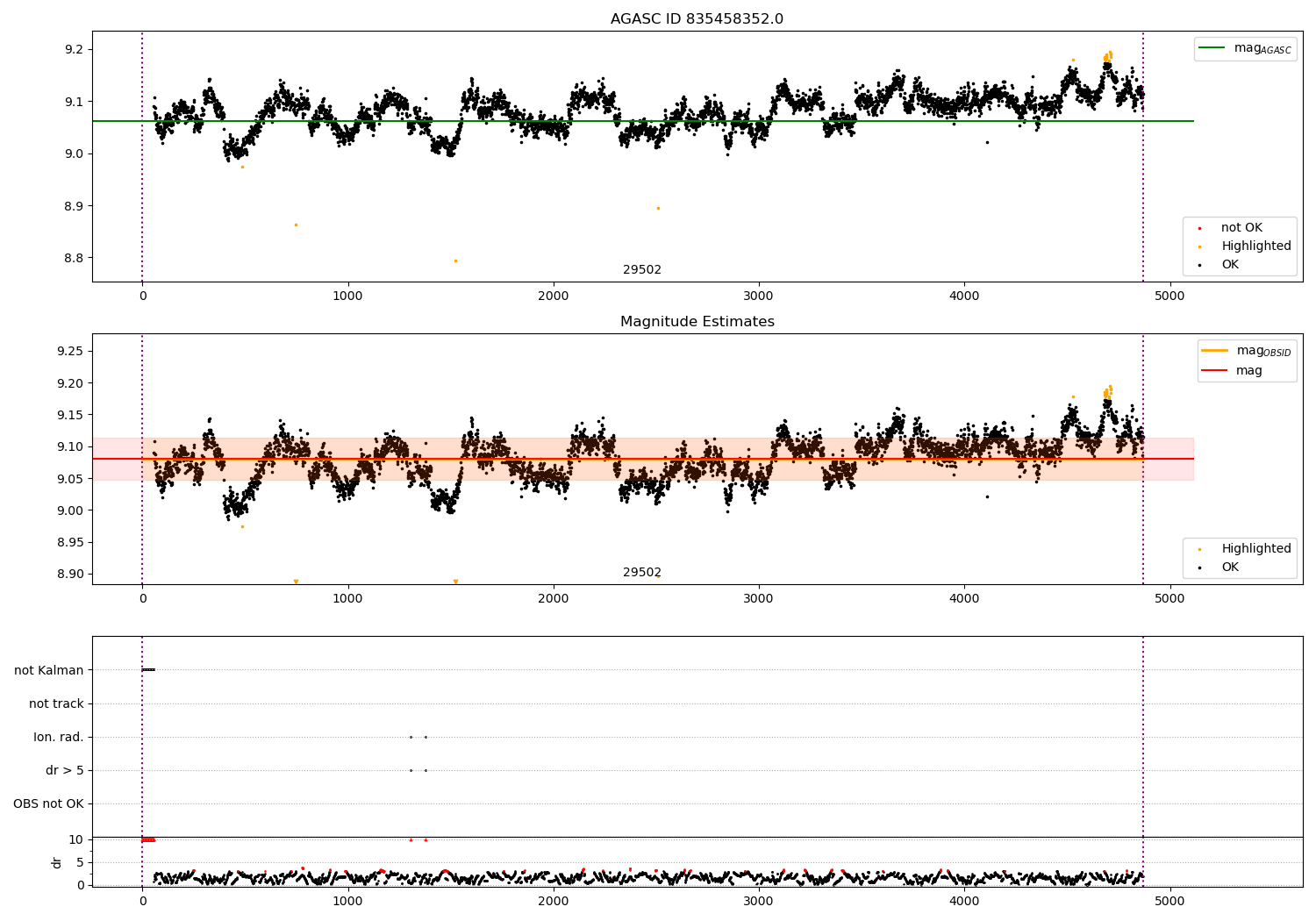Click the orange down-triangle near x 750 in middle plot
The height and width of the screenshot is (921, 1316).
pyautogui.click(x=296, y=582)
